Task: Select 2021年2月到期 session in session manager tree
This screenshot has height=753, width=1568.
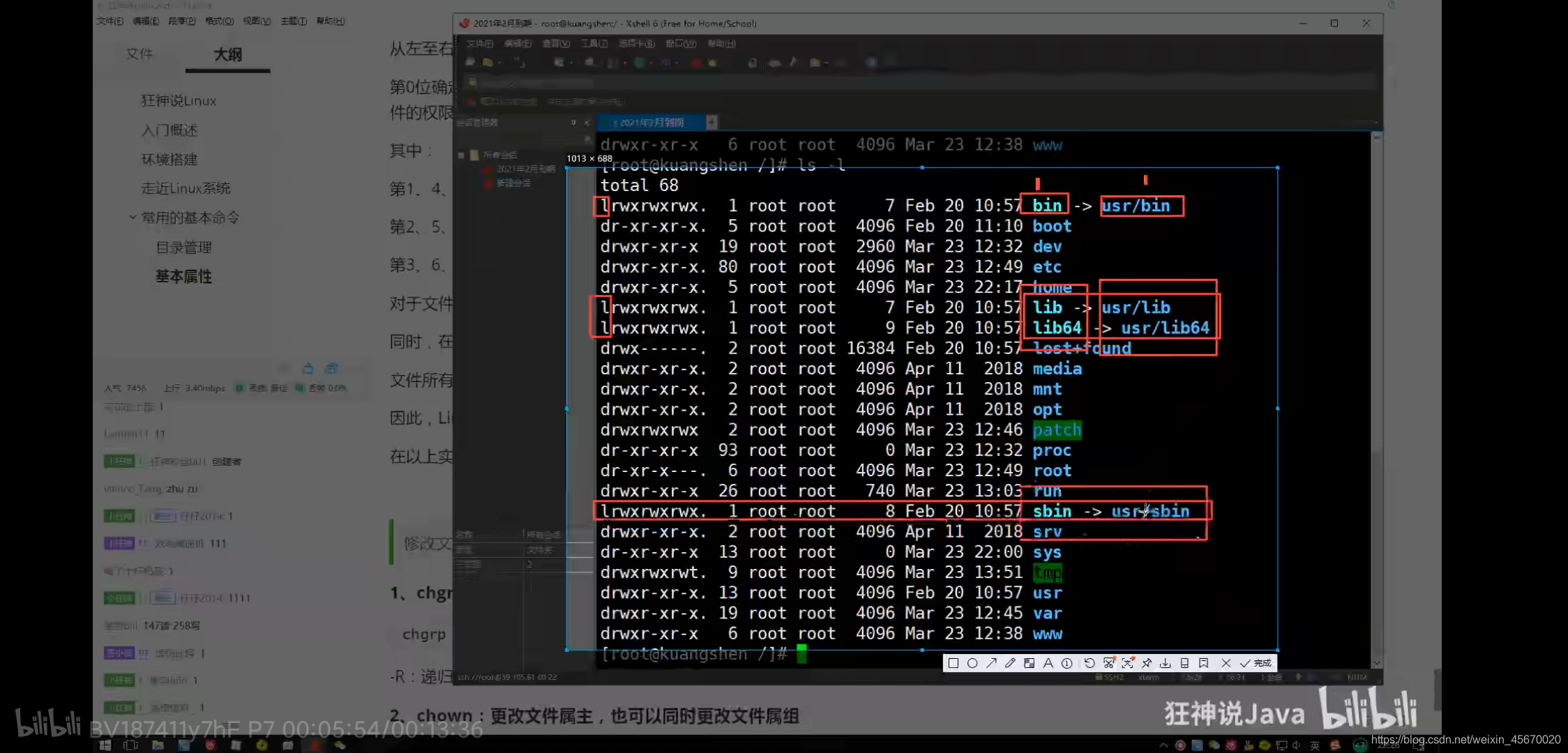Action: 526,169
